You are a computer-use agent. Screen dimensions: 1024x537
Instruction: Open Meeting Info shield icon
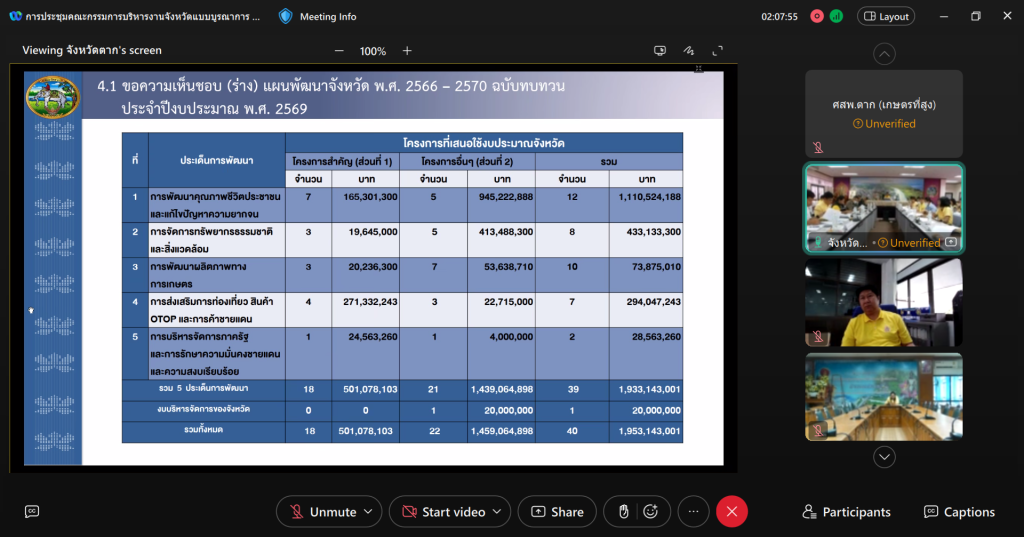click(286, 16)
